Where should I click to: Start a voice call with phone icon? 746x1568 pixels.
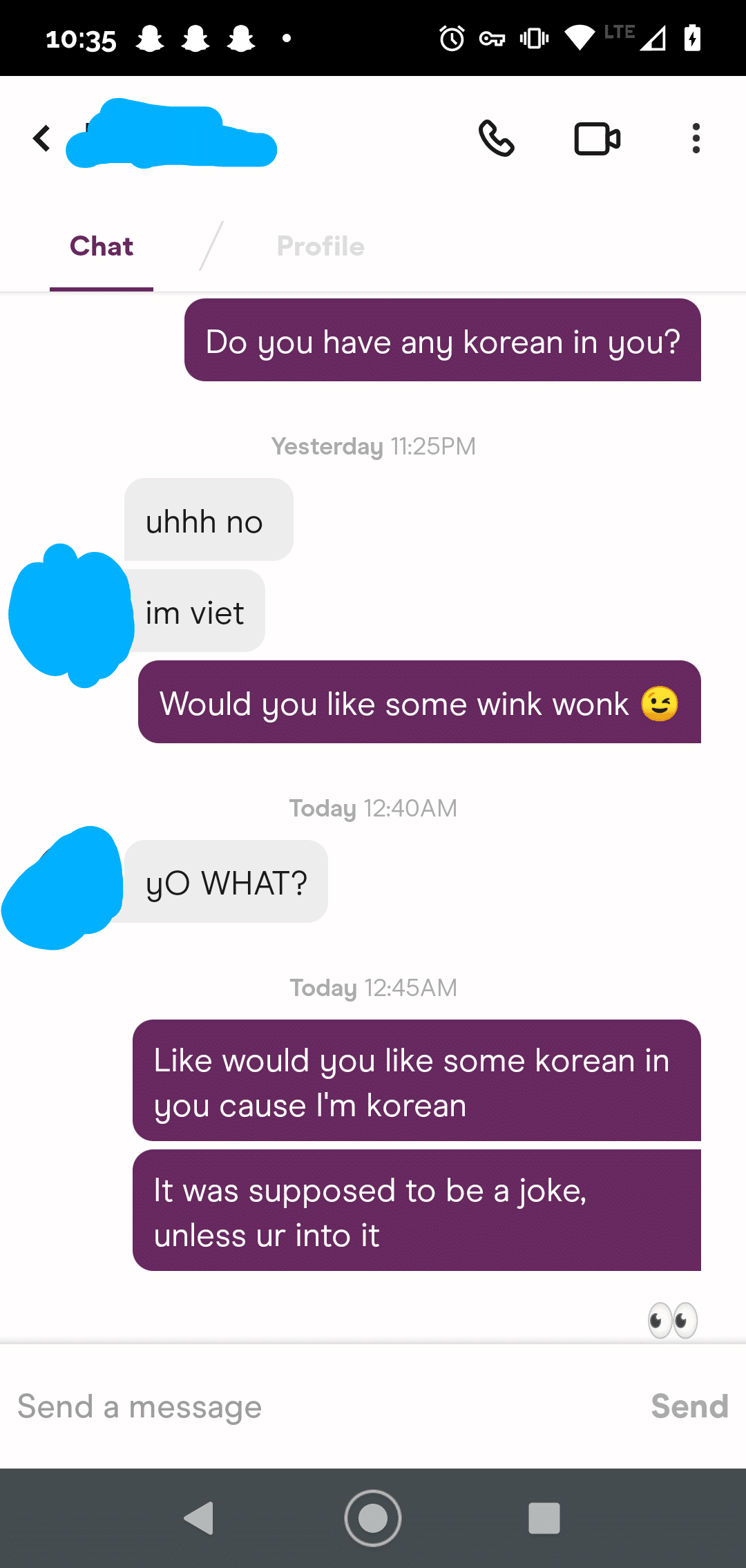tap(497, 138)
